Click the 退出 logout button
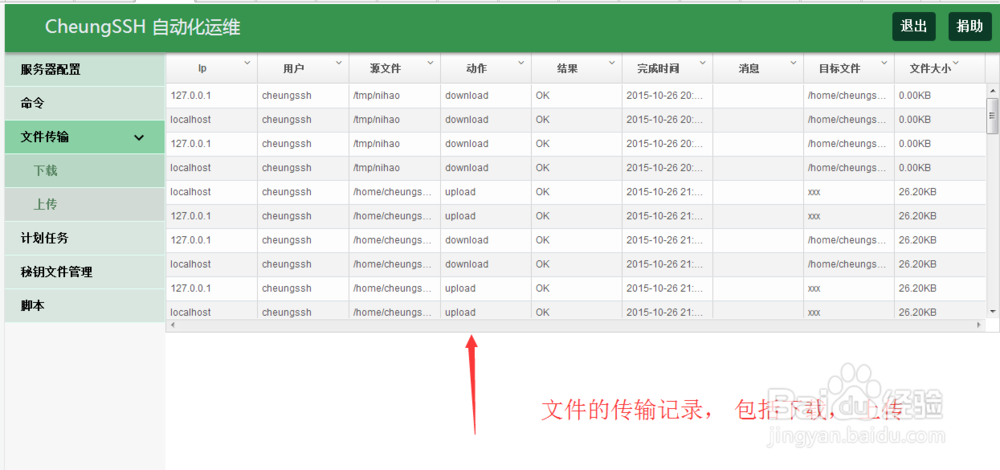 tap(914, 27)
